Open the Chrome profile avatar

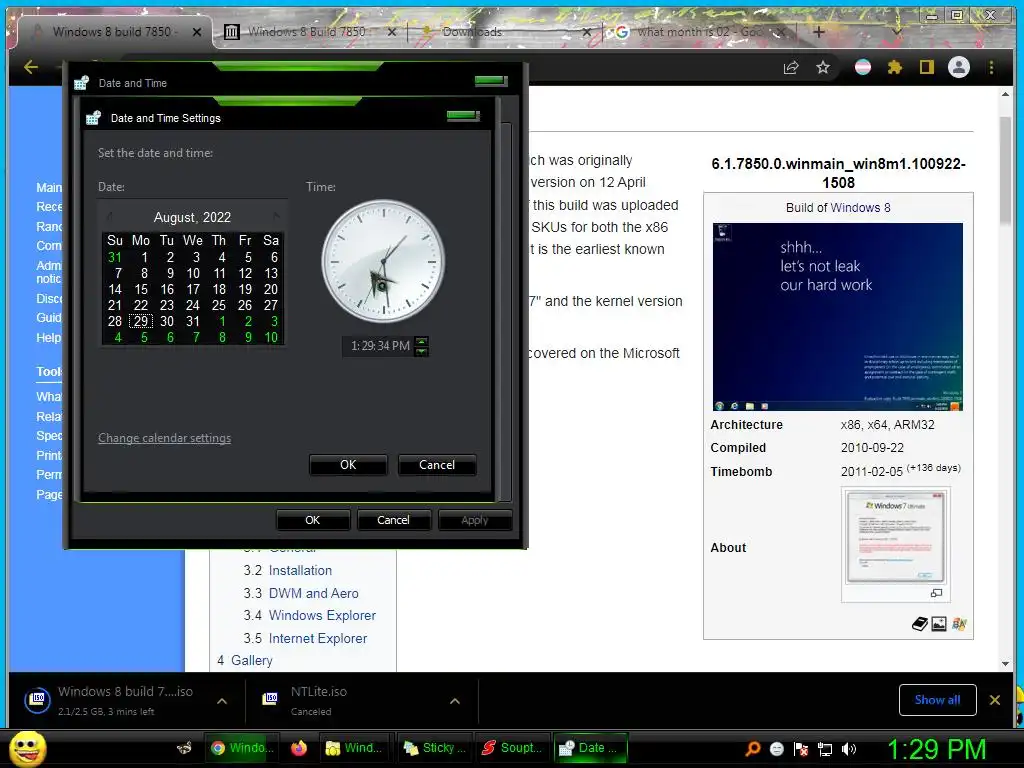pyautogui.click(x=959, y=67)
